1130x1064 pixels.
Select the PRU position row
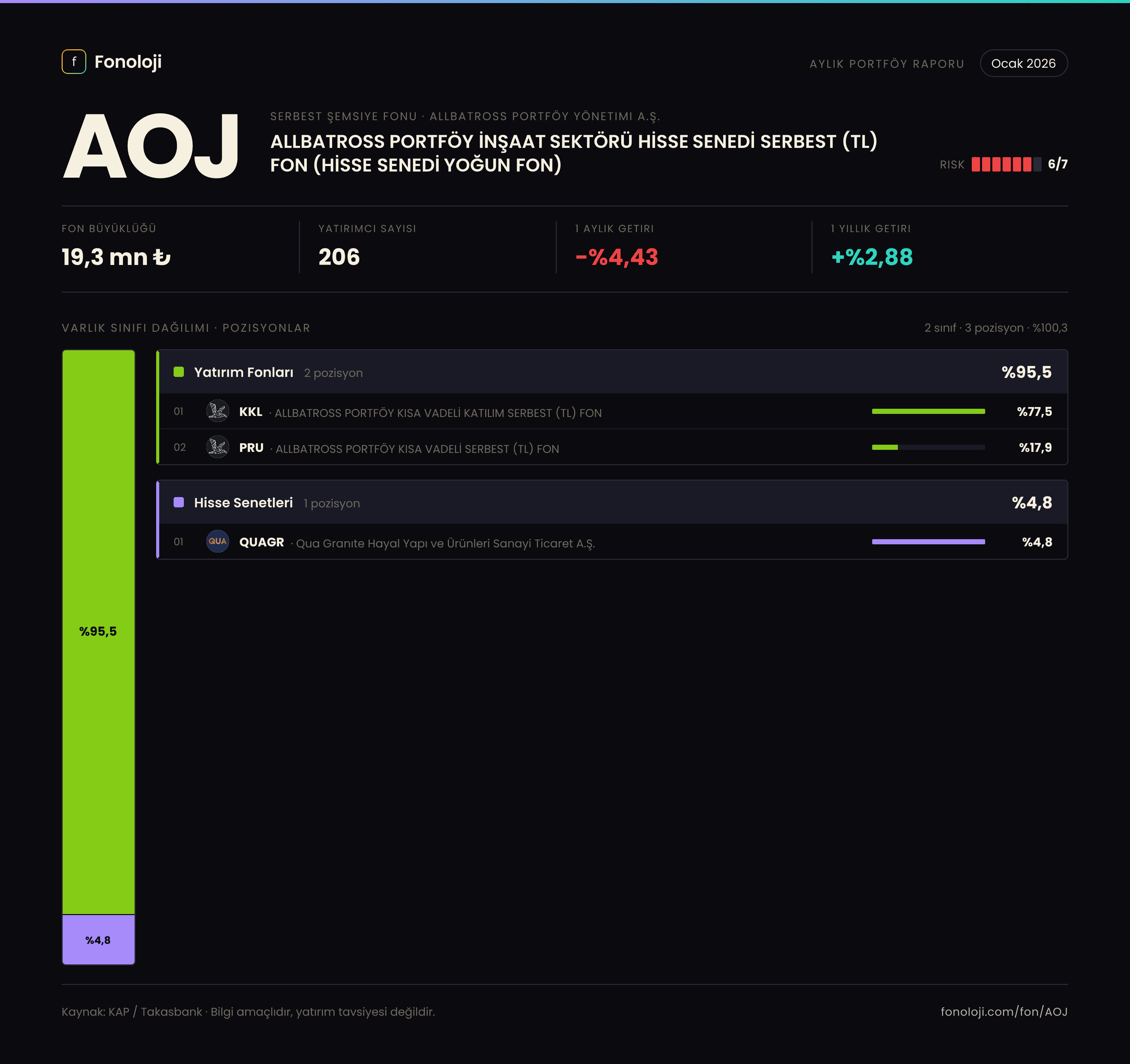pos(613,447)
